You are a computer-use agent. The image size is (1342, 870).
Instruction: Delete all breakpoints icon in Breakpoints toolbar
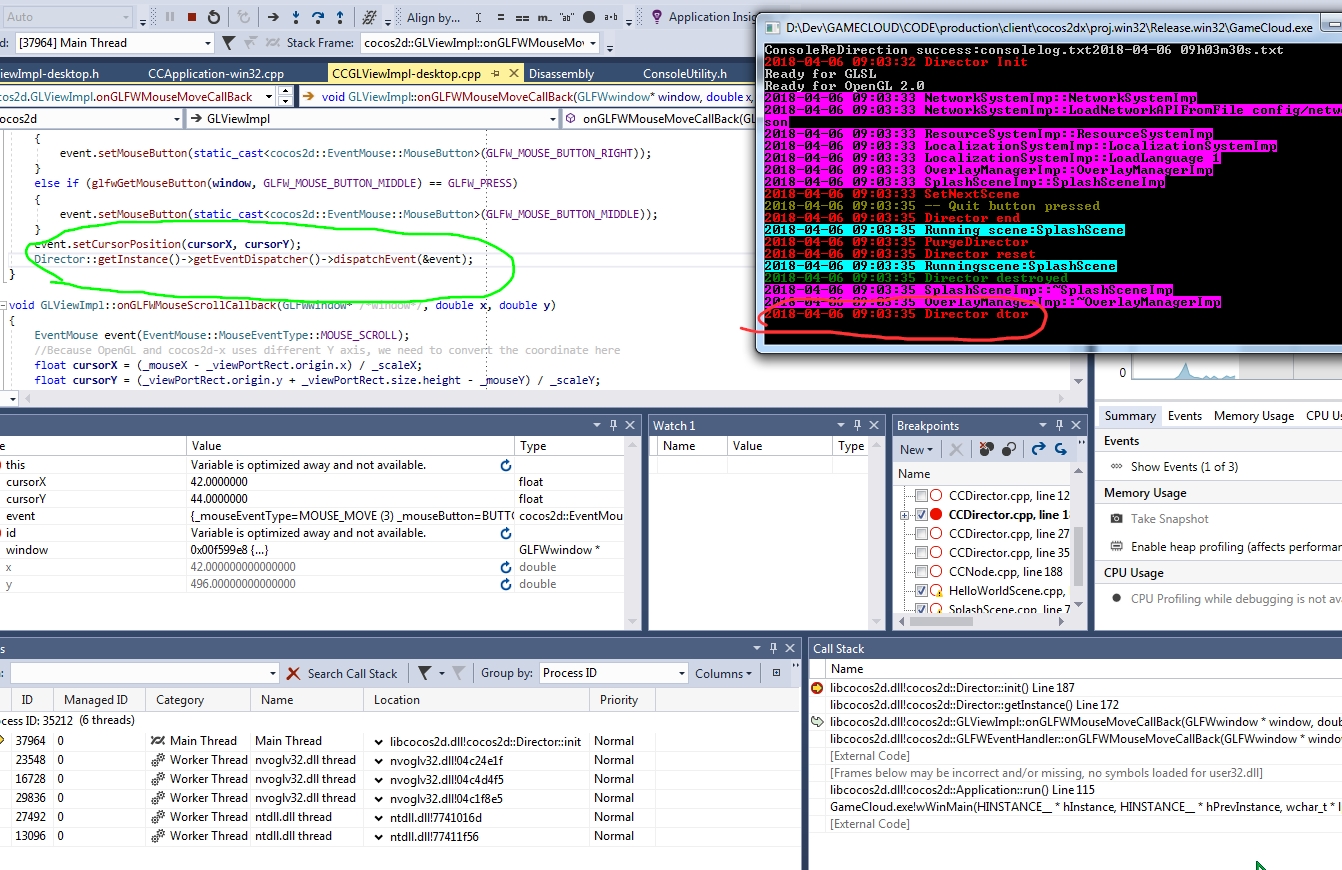(x=986, y=450)
